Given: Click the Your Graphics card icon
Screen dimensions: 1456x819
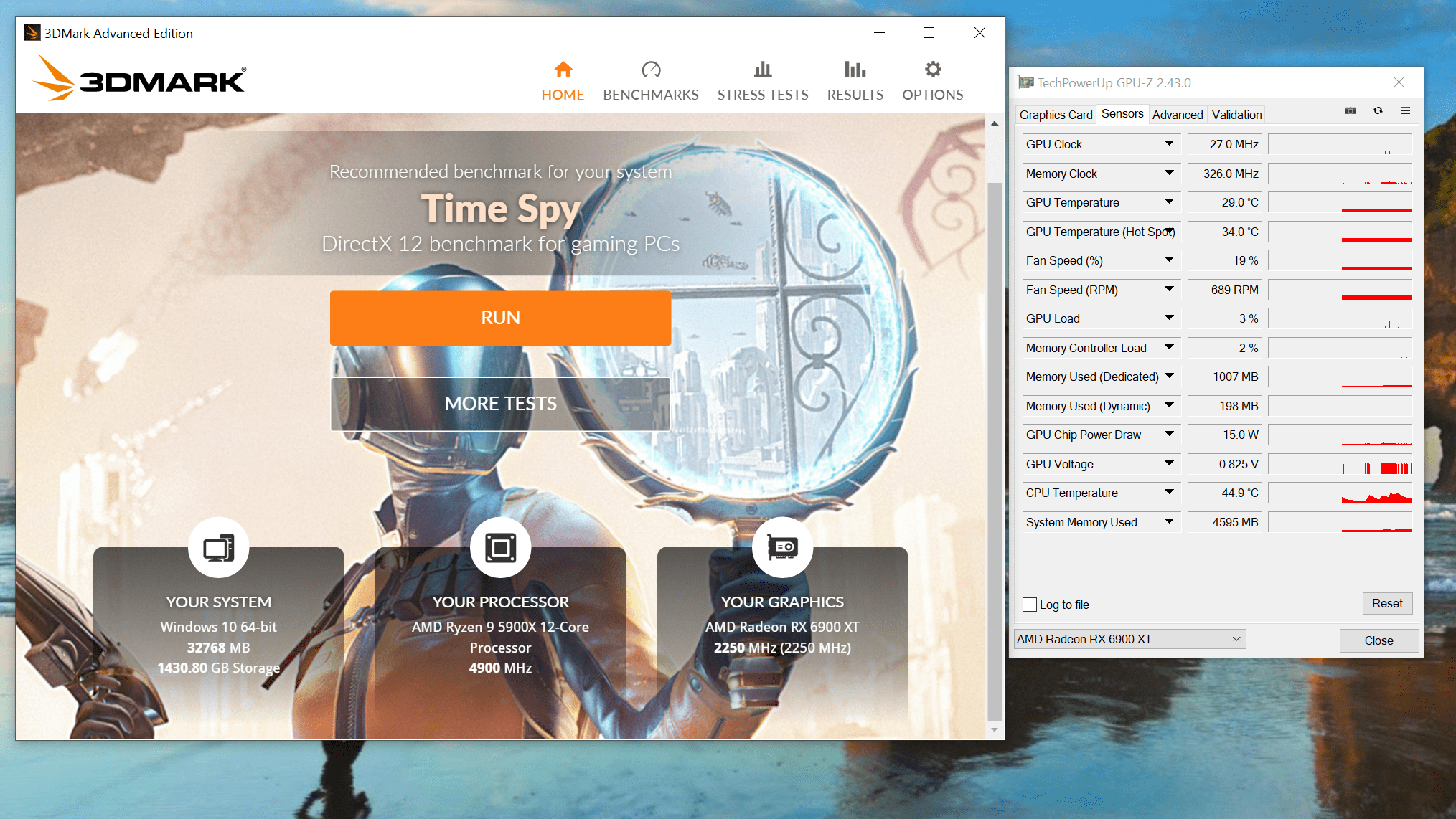Looking at the screenshot, I should [x=782, y=548].
